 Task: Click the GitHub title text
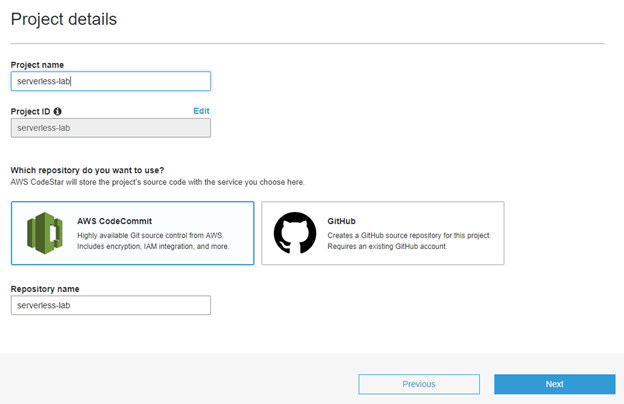tap(341, 221)
